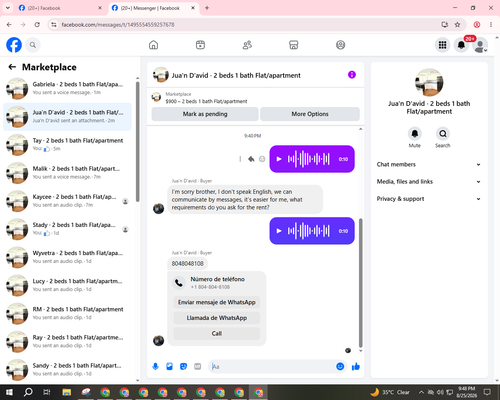500x400 pixels.
Task: Click Llamada de WhatsApp button
Action: click(x=217, y=318)
